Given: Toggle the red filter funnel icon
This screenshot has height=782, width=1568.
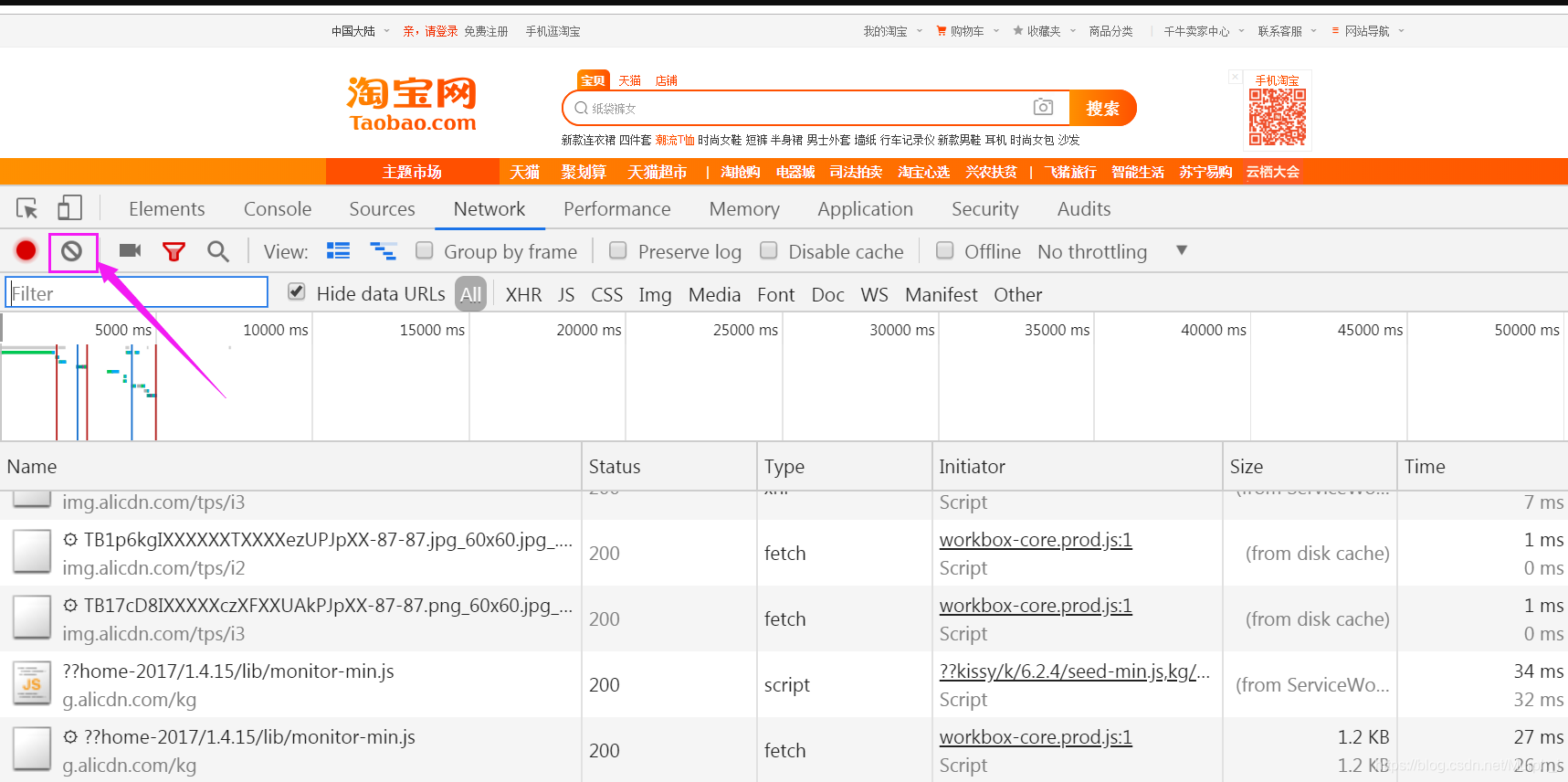Looking at the screenshot, I should 174,251.
